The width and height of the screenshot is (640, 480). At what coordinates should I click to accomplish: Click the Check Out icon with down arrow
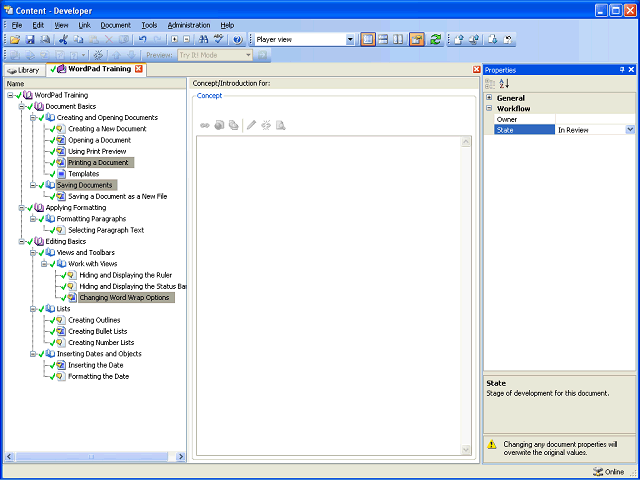tap(493, 40)
